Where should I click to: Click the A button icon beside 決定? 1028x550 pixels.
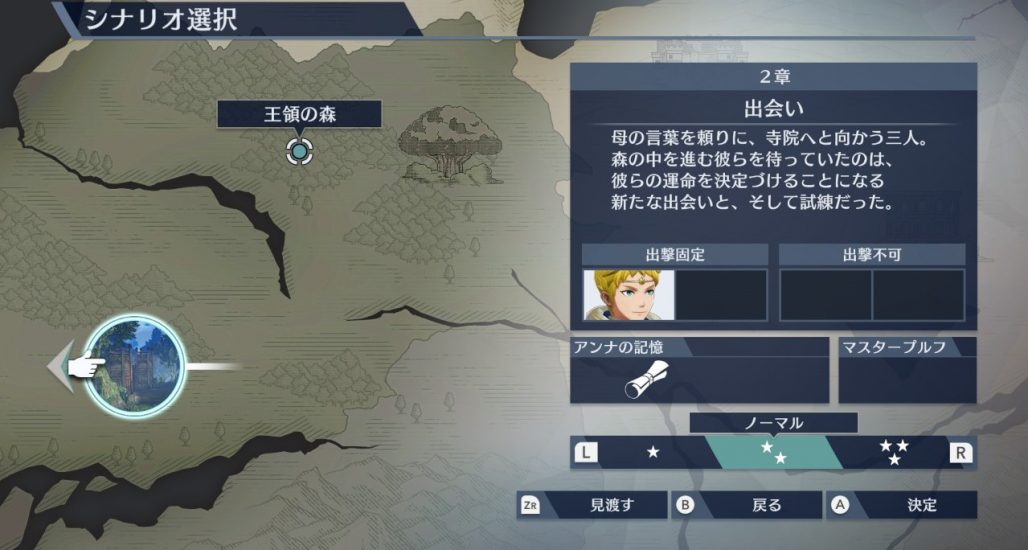click(x=840, y=505)
